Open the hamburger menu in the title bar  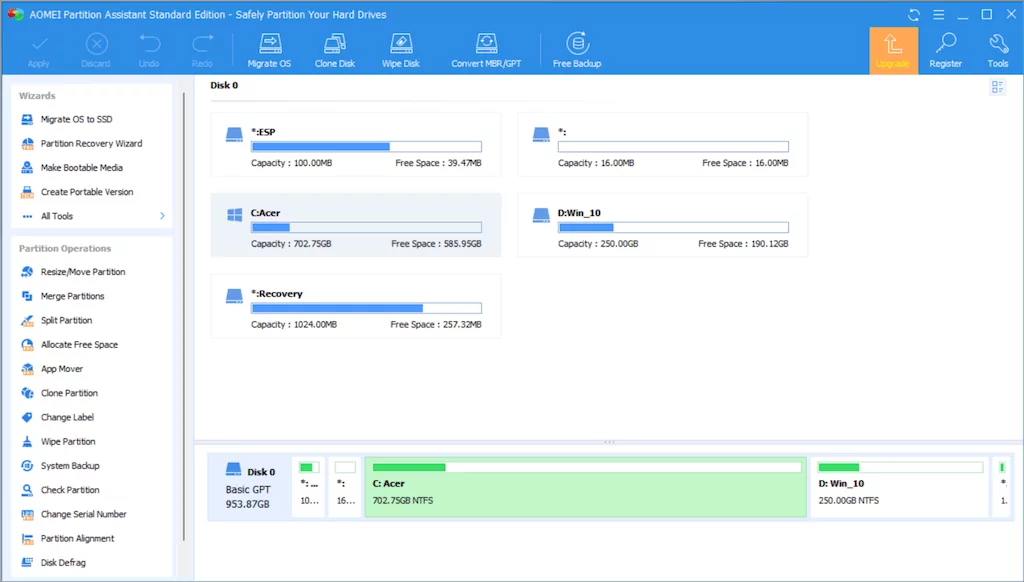point(938,15)
